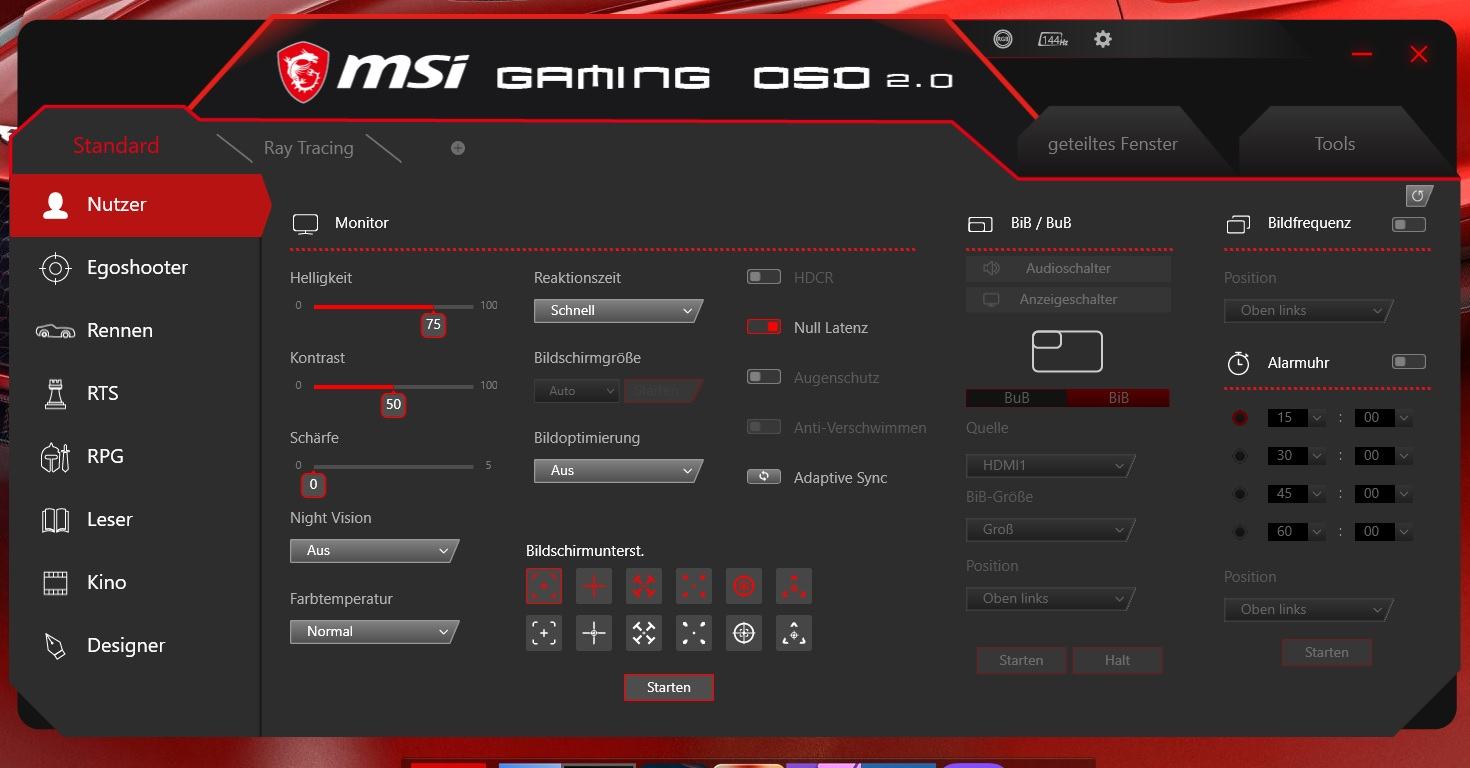Open the Bildoptimierung dropdown
Image resolution: width=1470 pixels, height=768 pixels.
click(x=618, y=471)
